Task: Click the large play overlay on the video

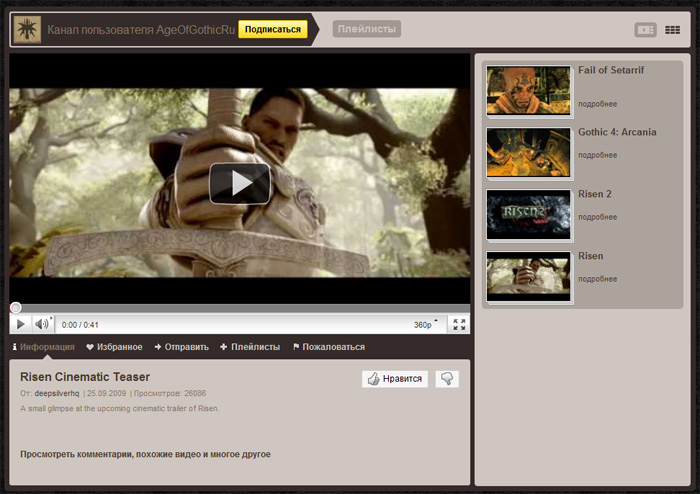Action: 239,183
